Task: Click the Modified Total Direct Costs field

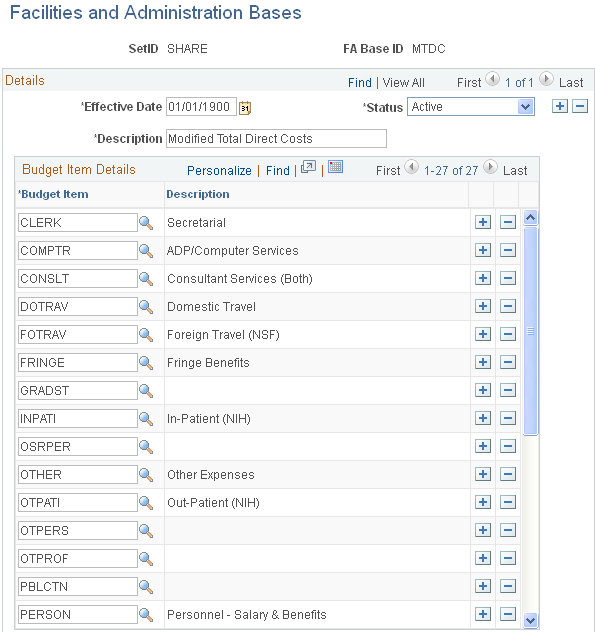Action: (276, 139)
